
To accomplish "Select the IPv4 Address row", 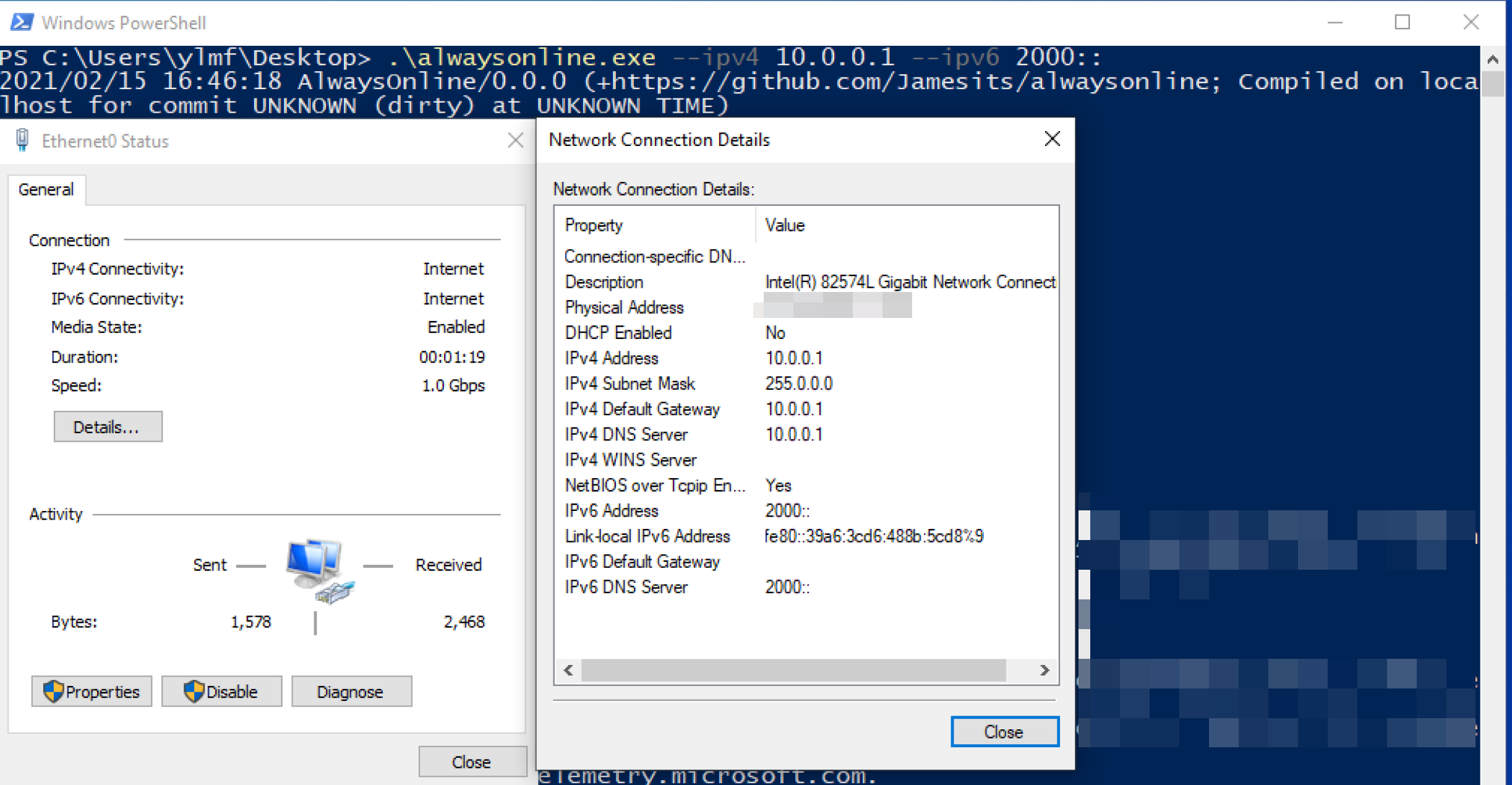I will point(612,358).
